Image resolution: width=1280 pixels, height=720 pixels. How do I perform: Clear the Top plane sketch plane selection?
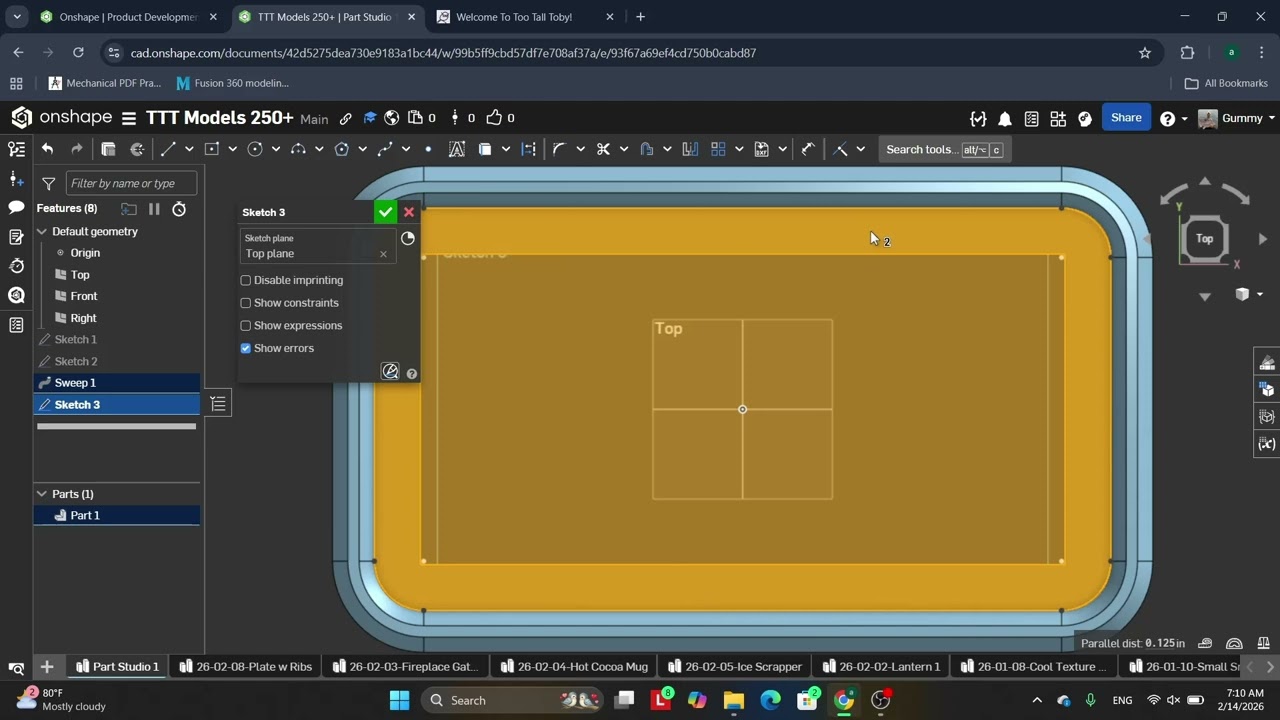point(383,254)
